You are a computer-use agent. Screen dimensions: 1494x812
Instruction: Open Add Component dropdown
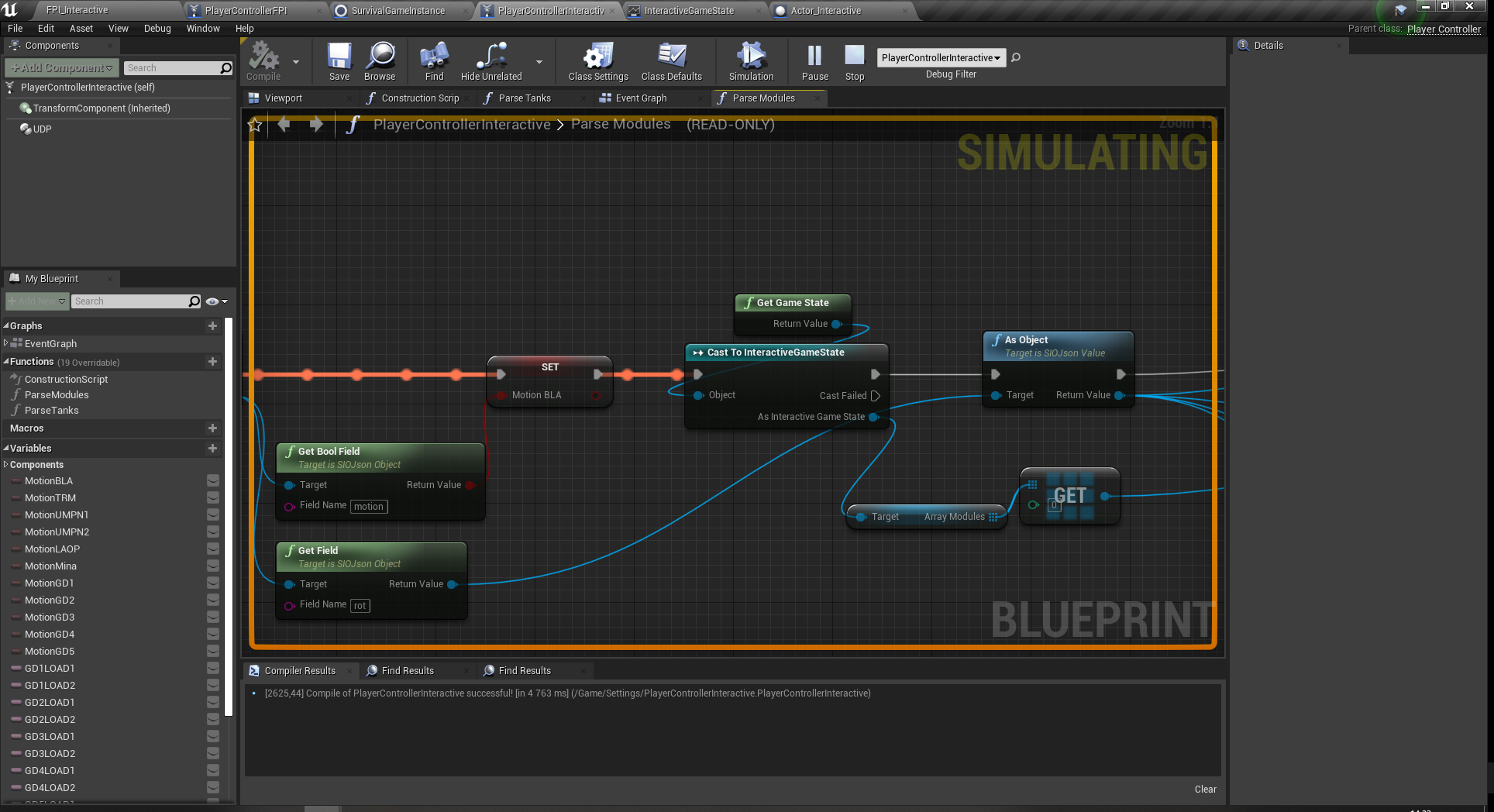point(62,68)
